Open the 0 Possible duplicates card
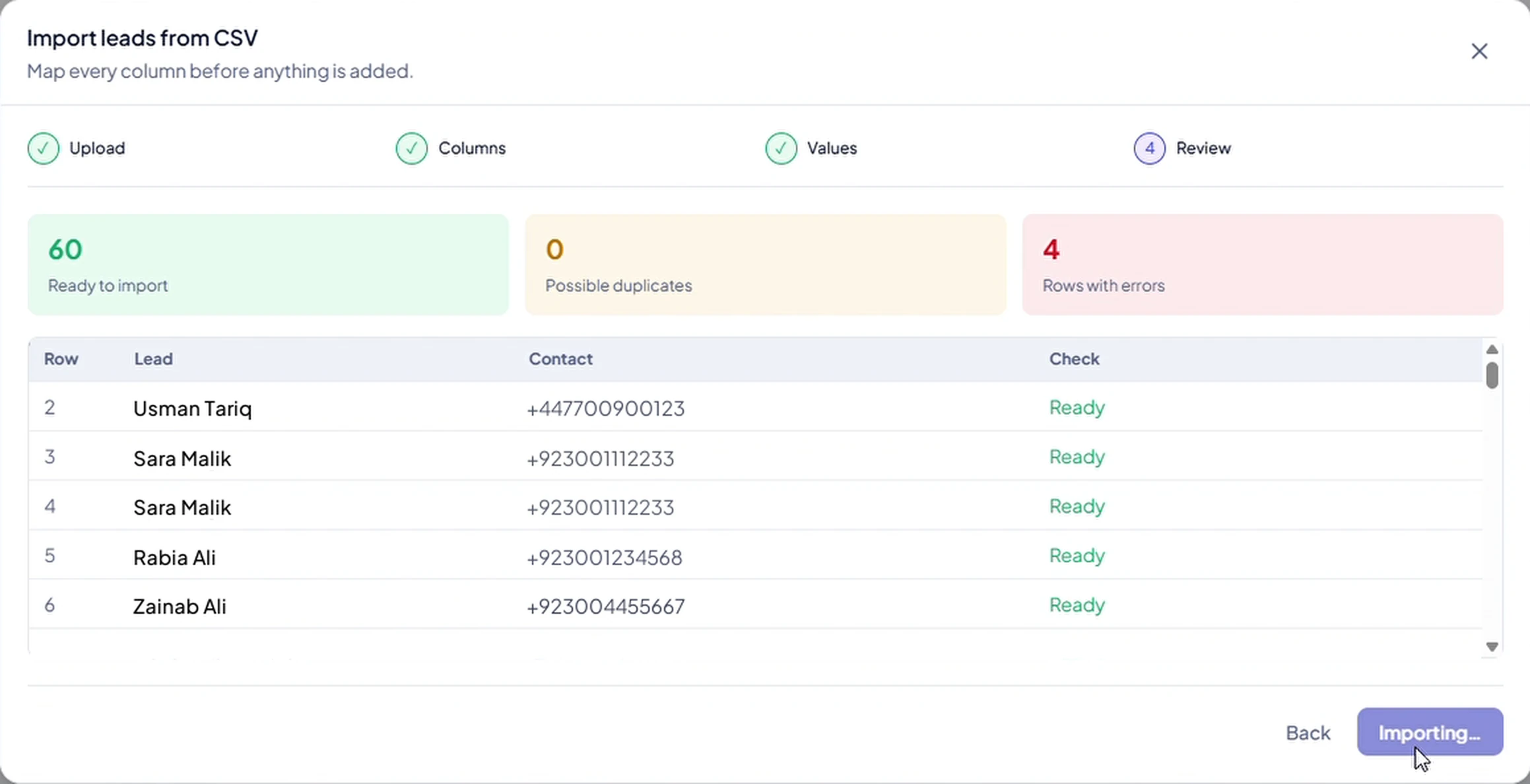The width and height of the screenshot is (1530, 784). pyautogui.click(x=766, y=264)
